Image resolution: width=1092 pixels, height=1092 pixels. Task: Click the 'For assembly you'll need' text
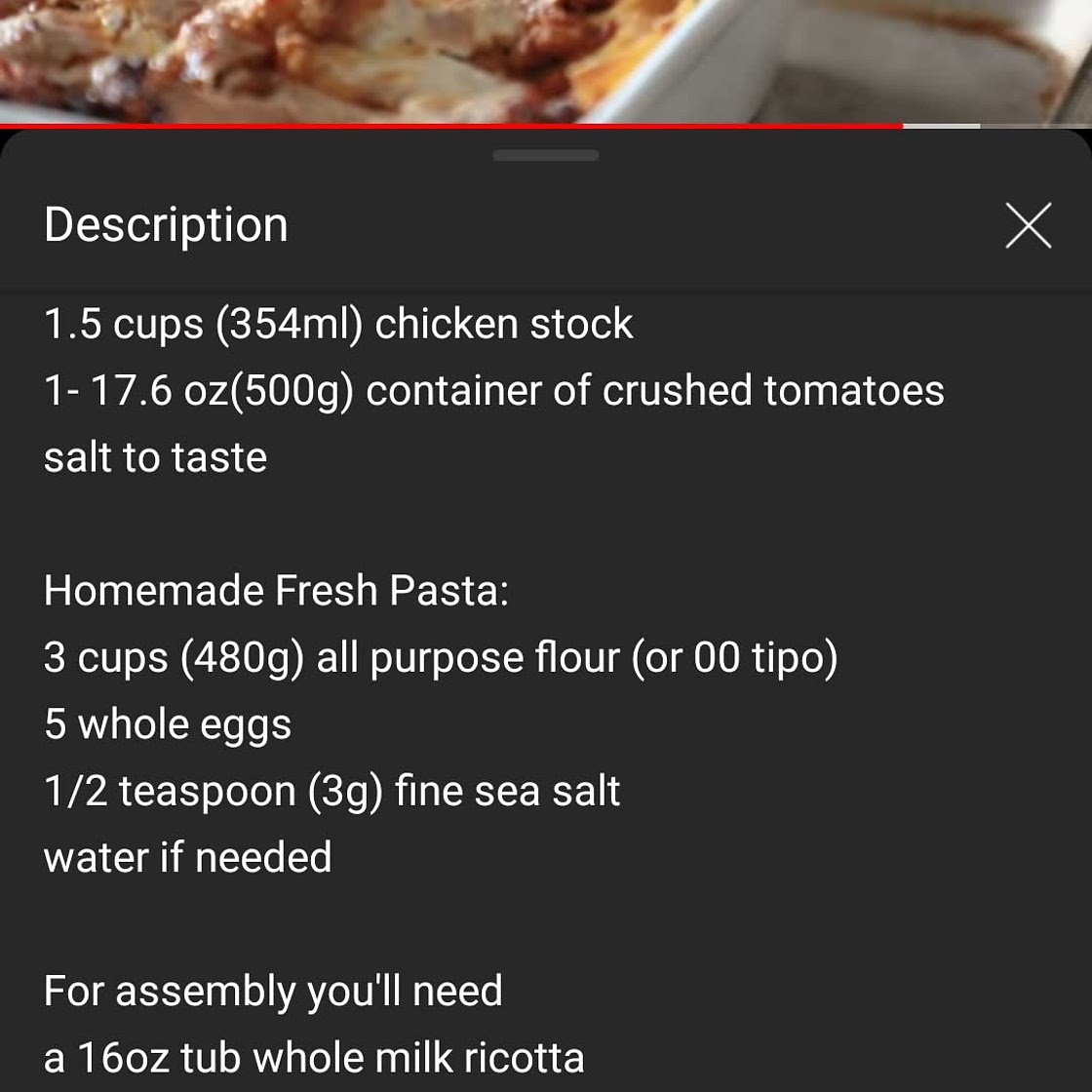(273, 993)
